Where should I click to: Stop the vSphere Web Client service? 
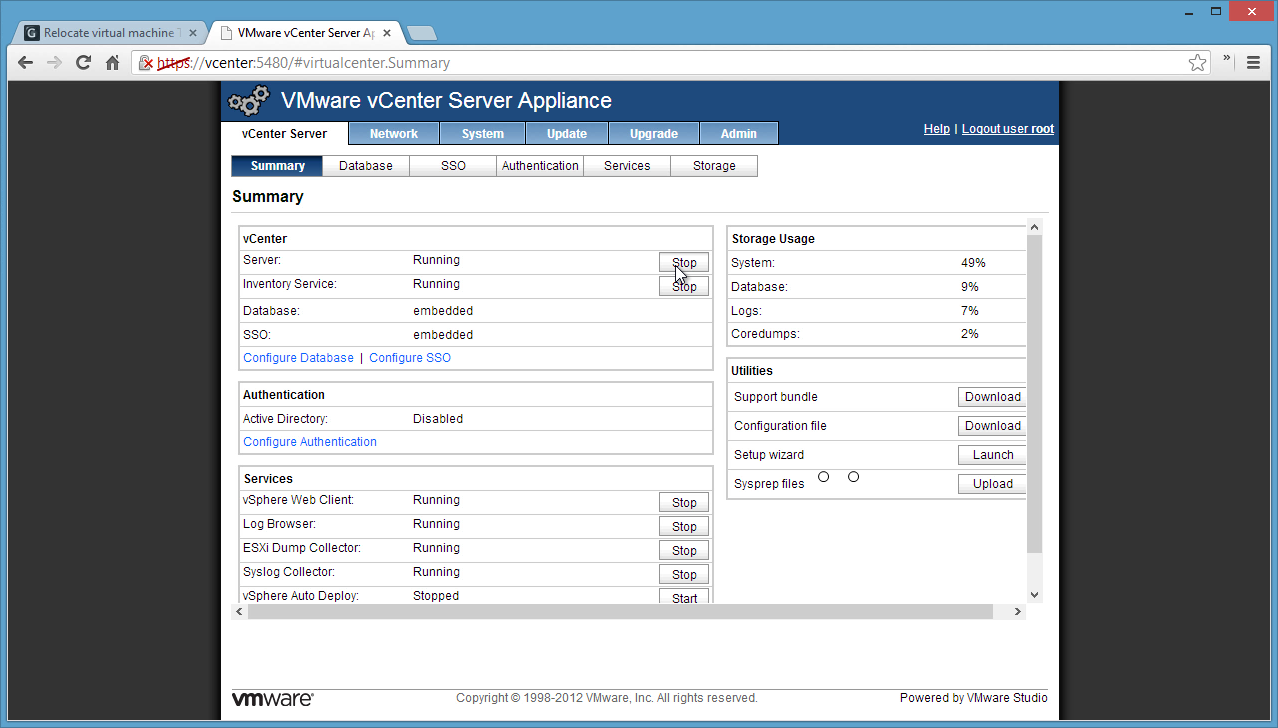point(684,503)
